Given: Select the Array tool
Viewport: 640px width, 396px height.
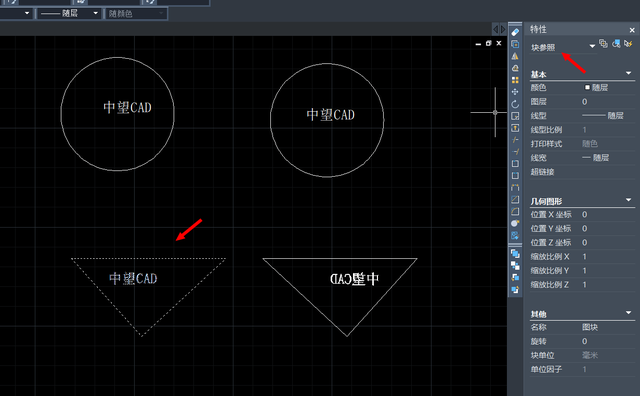Looking at the screenshot, I should 515,80.
